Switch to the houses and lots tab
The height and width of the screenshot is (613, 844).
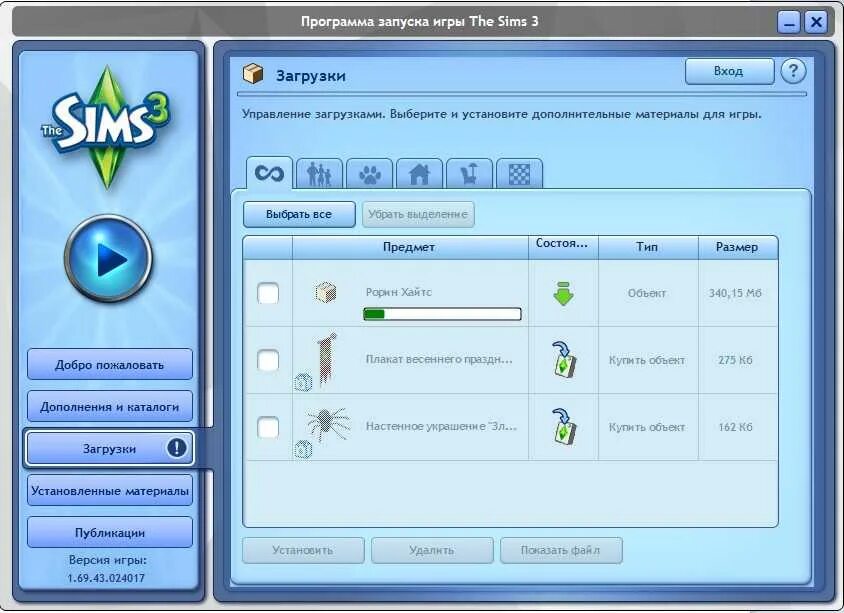[x=419, y=174]
